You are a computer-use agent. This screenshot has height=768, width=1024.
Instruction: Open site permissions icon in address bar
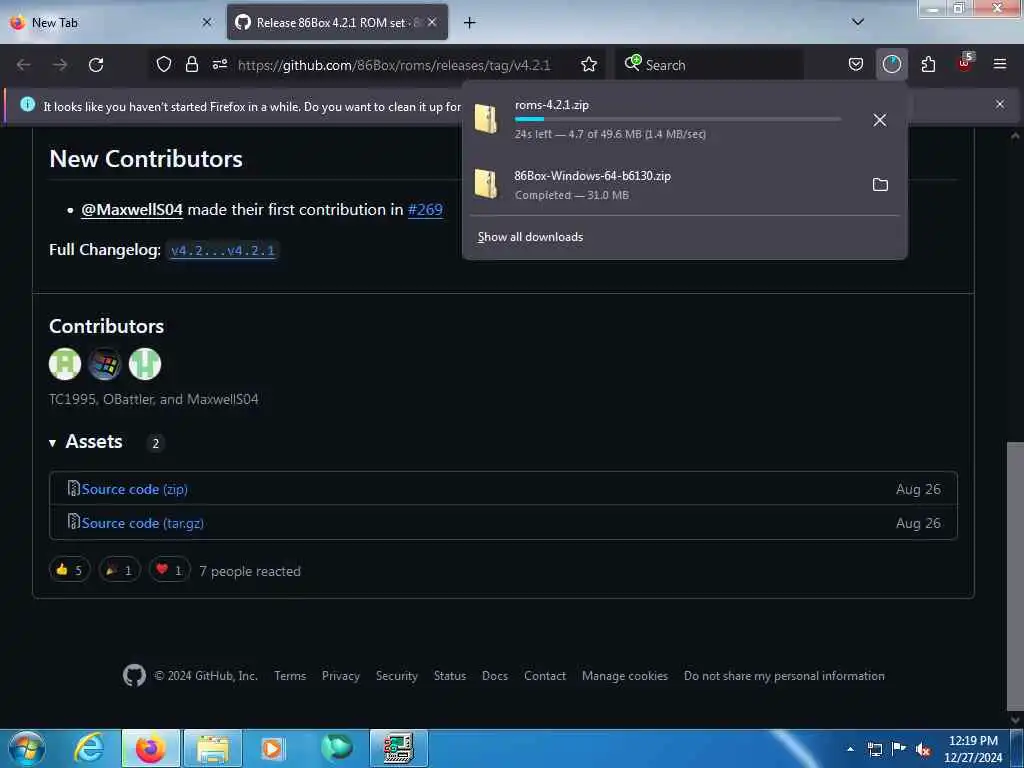click(x=219, y=65)
